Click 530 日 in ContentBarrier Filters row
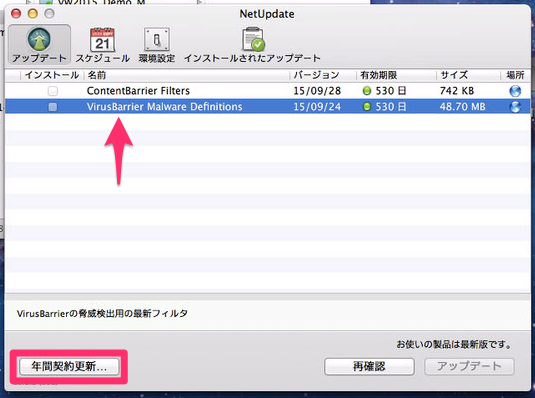 tap(391, 91)
